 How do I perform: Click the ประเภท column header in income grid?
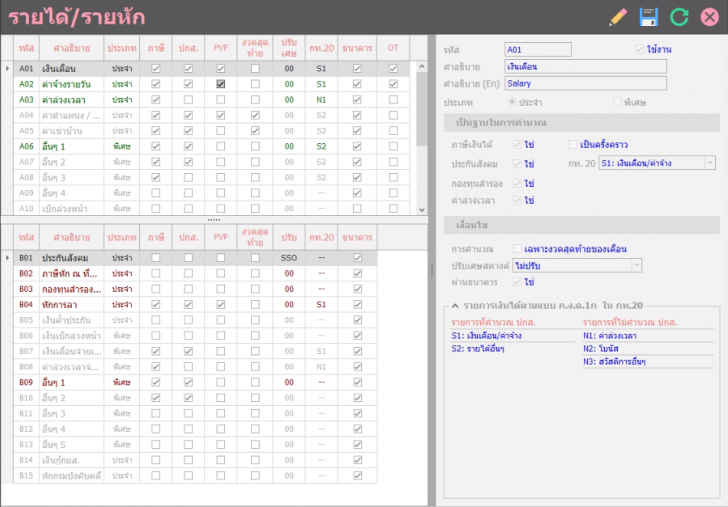coord(122,48)
